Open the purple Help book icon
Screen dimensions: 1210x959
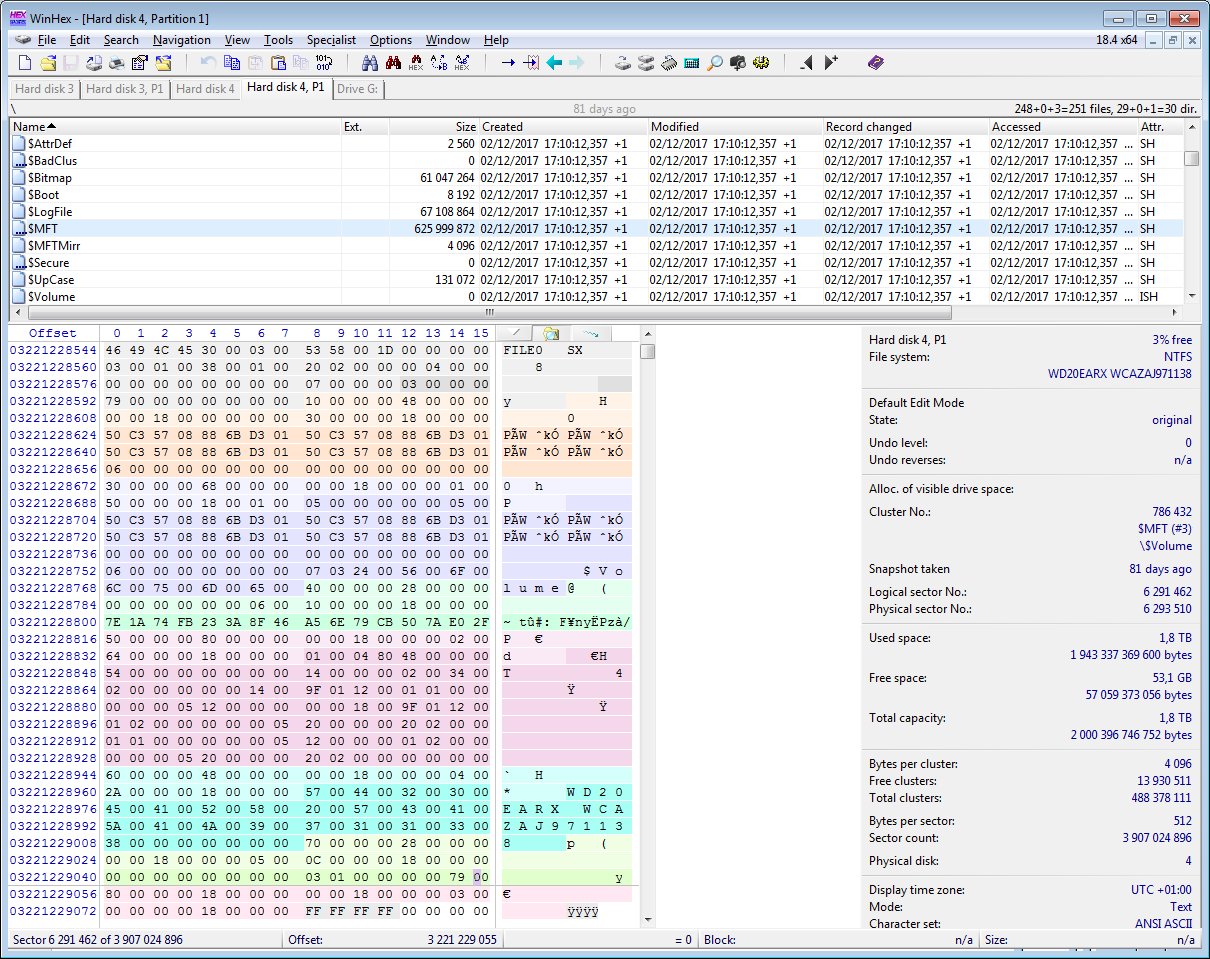(876, 63)
